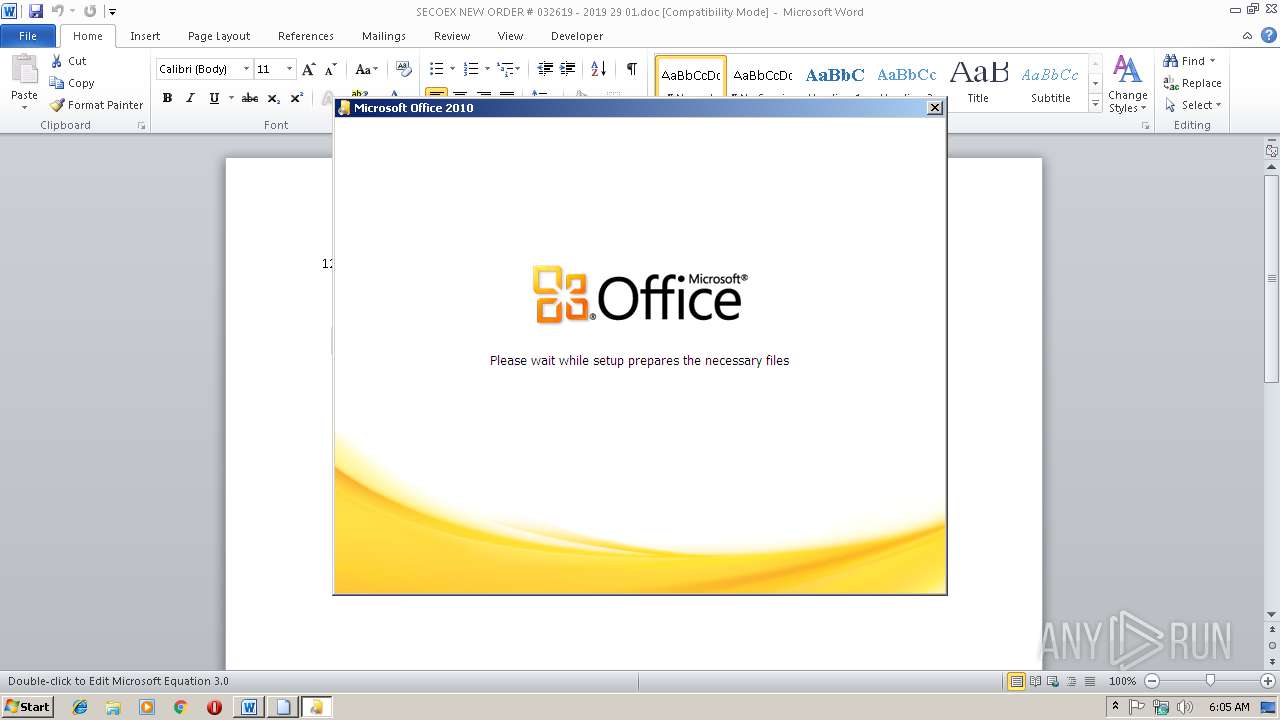Save the document from Quick Access toolbar
The height and width of the screenshot is (720, 1280).
point(36,11)
